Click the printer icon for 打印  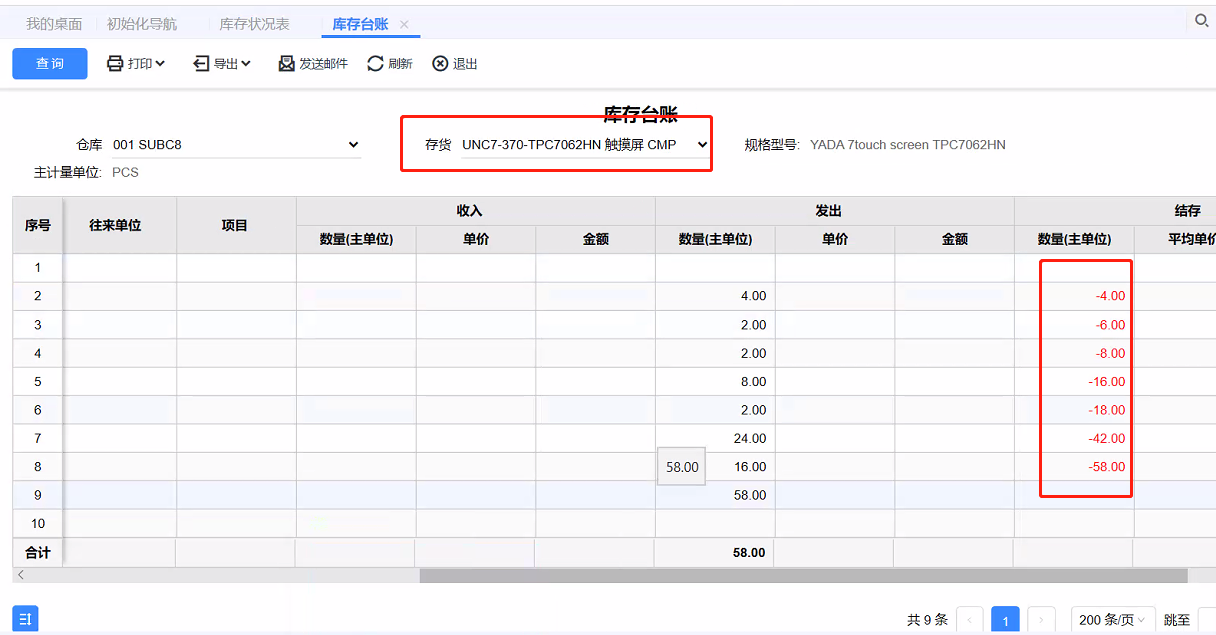tap(115, 64)
